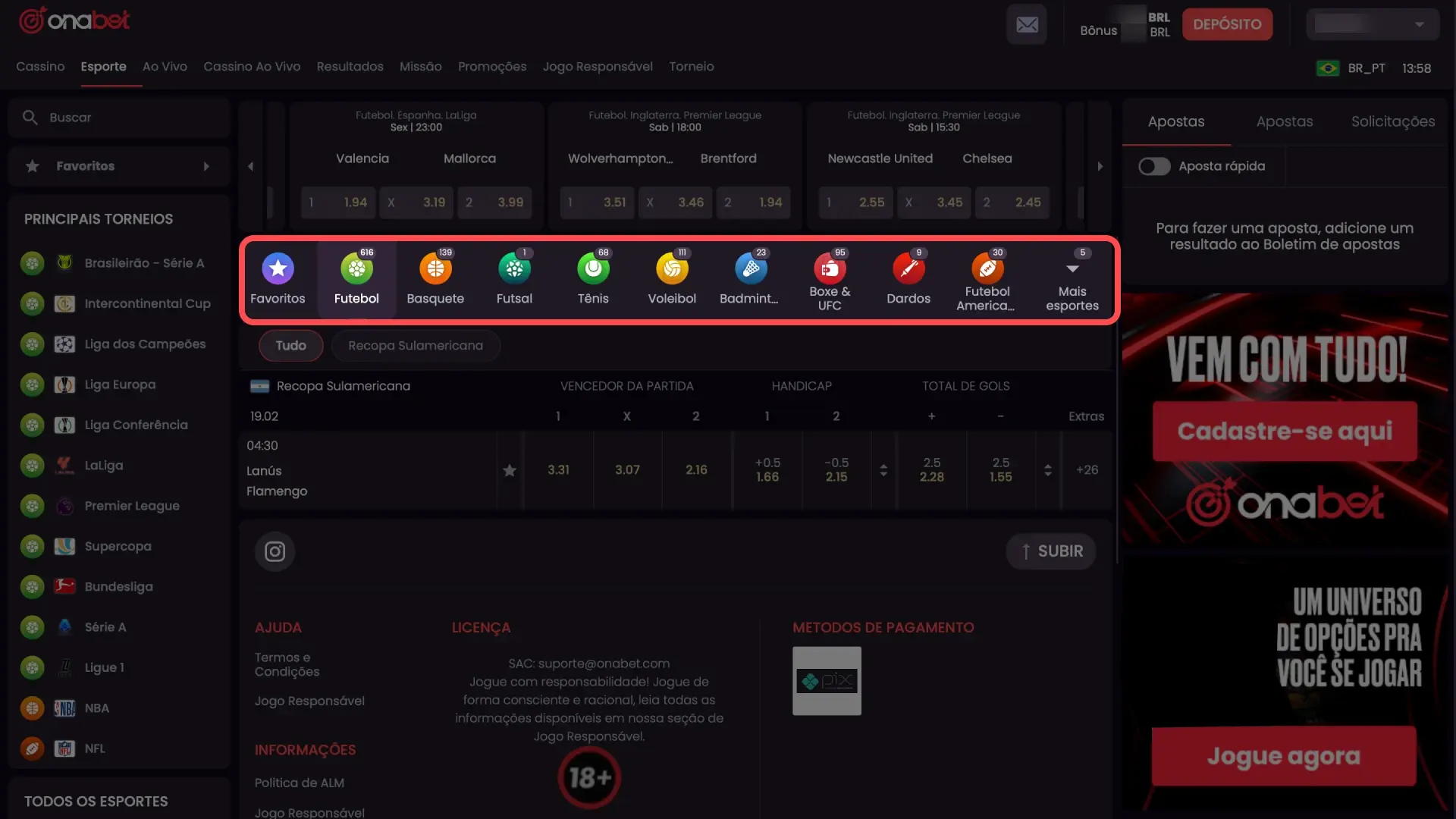Toggle the Aposta rápida switch

click(x=1154, y=166)
